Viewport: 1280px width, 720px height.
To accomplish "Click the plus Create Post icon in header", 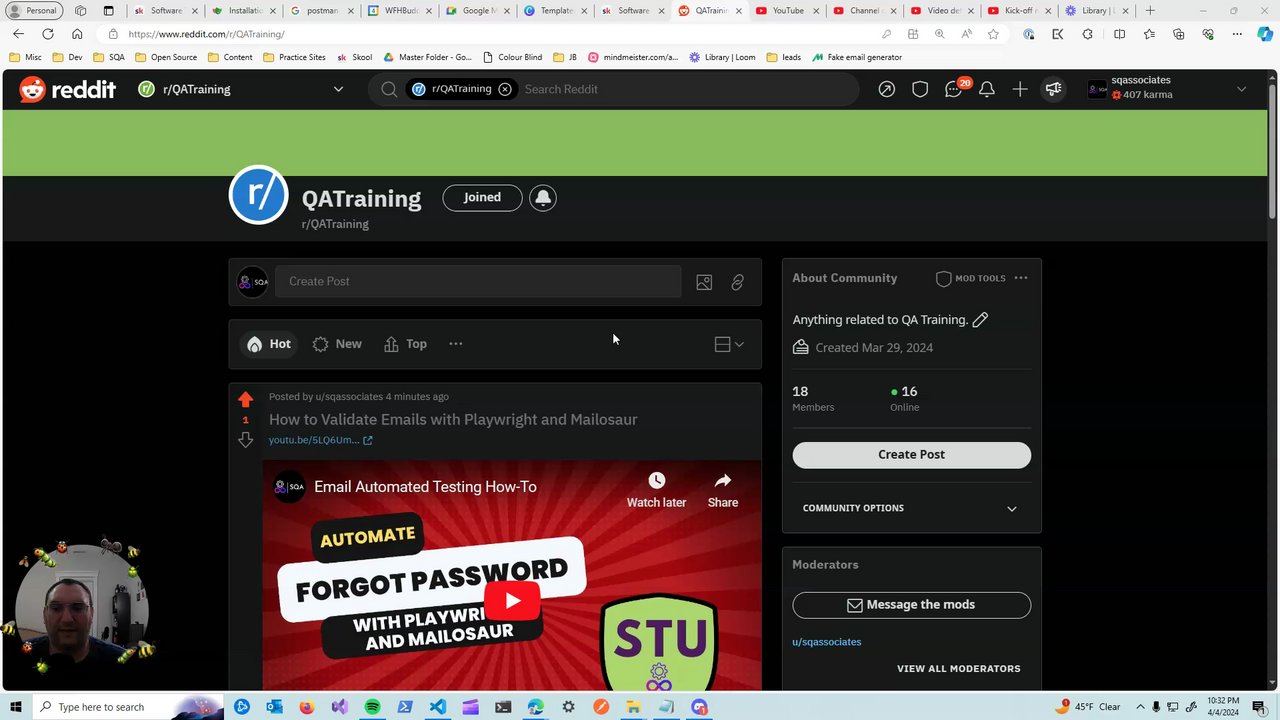I will tap(1019, 89).
